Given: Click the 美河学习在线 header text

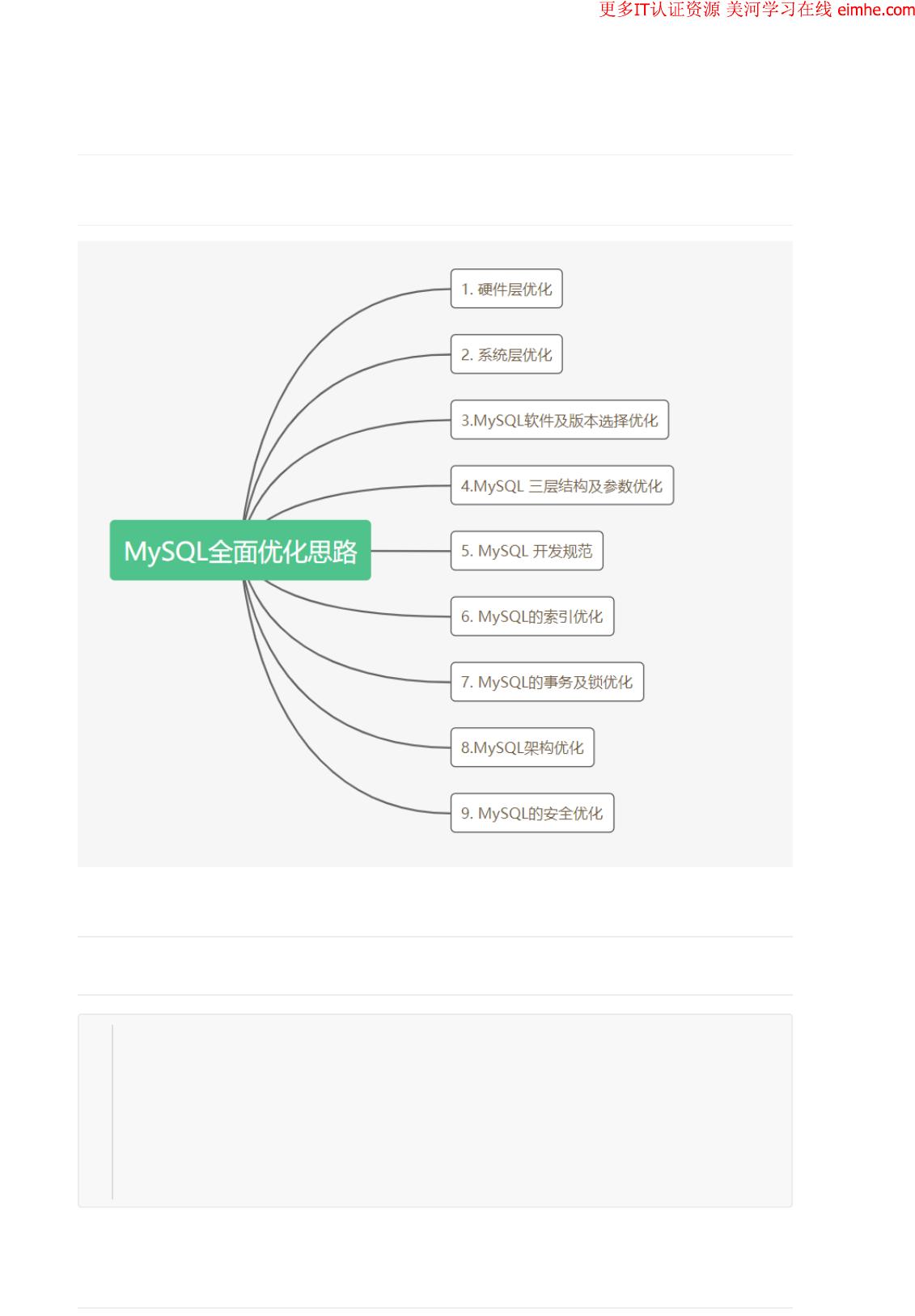Looking at the screenshot, I should 778,10.
